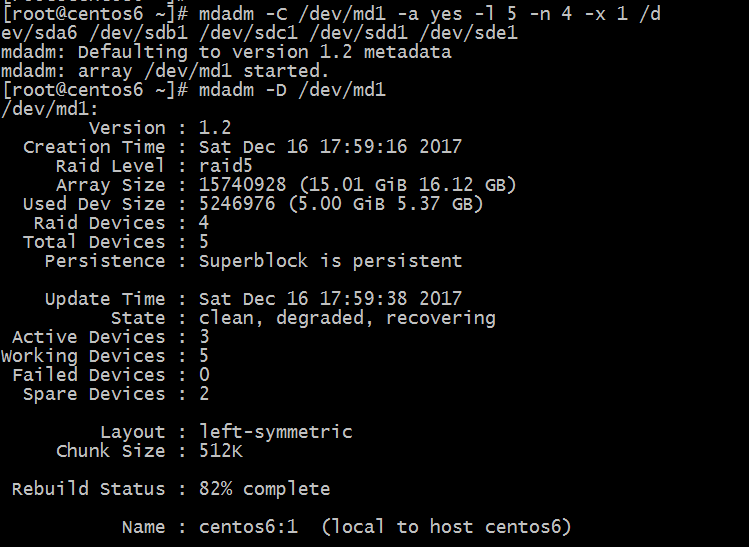This screenshot has width=749, height=547.
Task: Click the Persistence Superblock is persistent text
Action: pyautogui.click(x=330, y=261)
